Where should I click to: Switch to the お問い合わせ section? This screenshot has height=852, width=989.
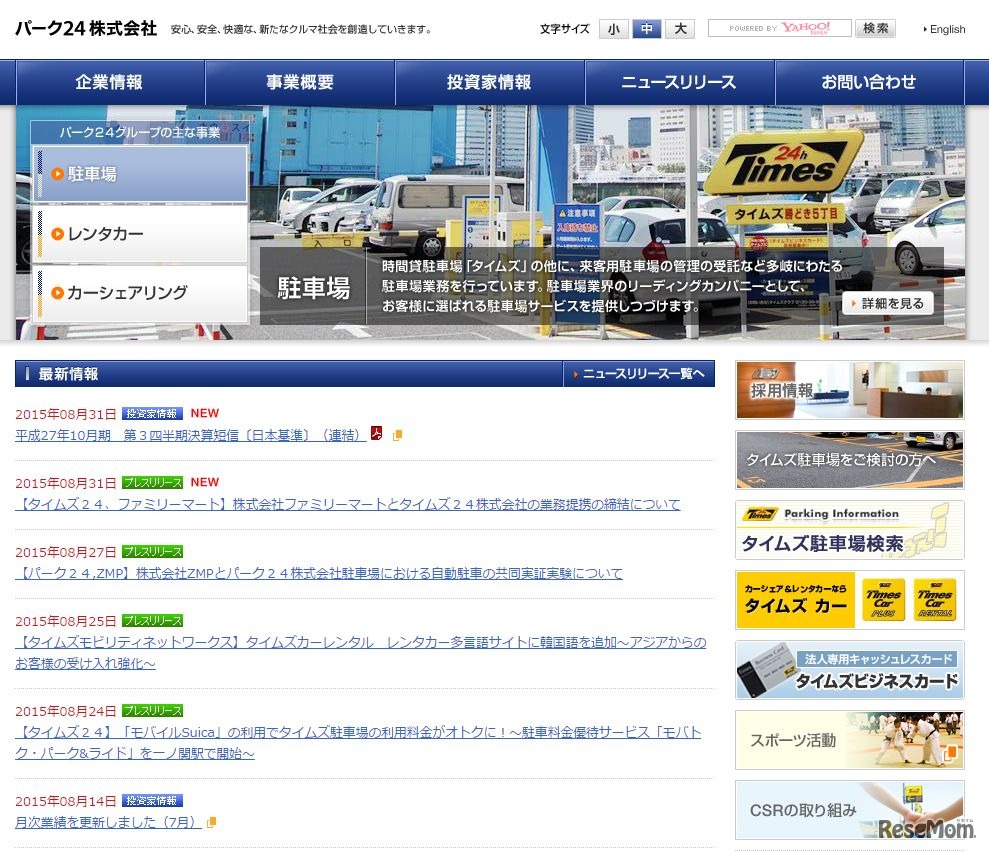pyautogui.click(x=870, y=82)
